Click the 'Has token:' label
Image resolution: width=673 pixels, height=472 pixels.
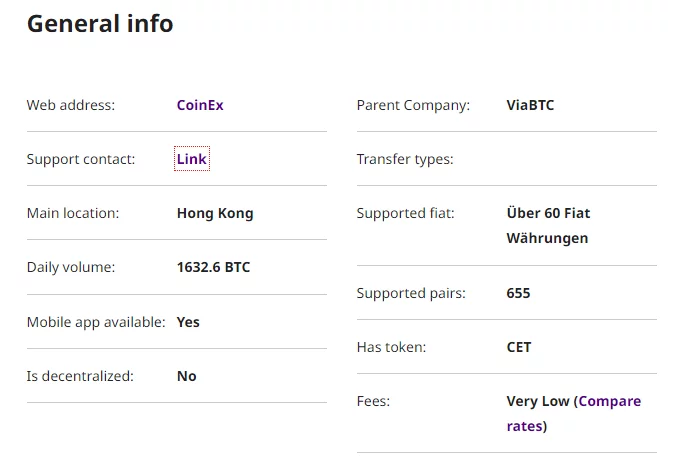(x=391, y=347)
